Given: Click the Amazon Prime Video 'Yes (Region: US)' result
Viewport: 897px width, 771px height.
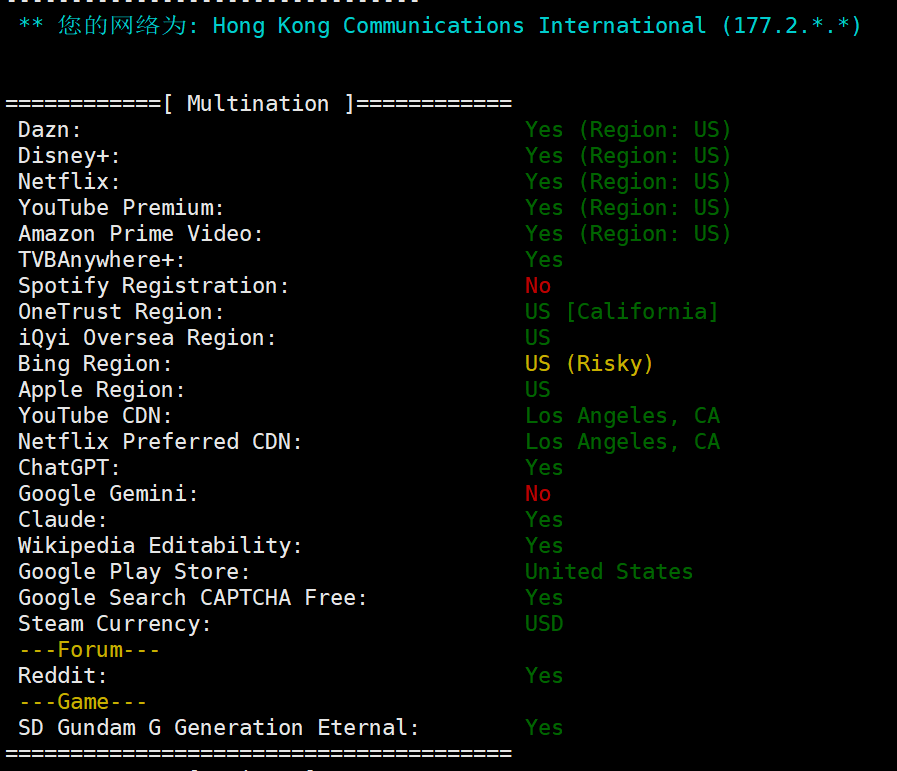Looking at the screenshot, I should coord(628,234).
